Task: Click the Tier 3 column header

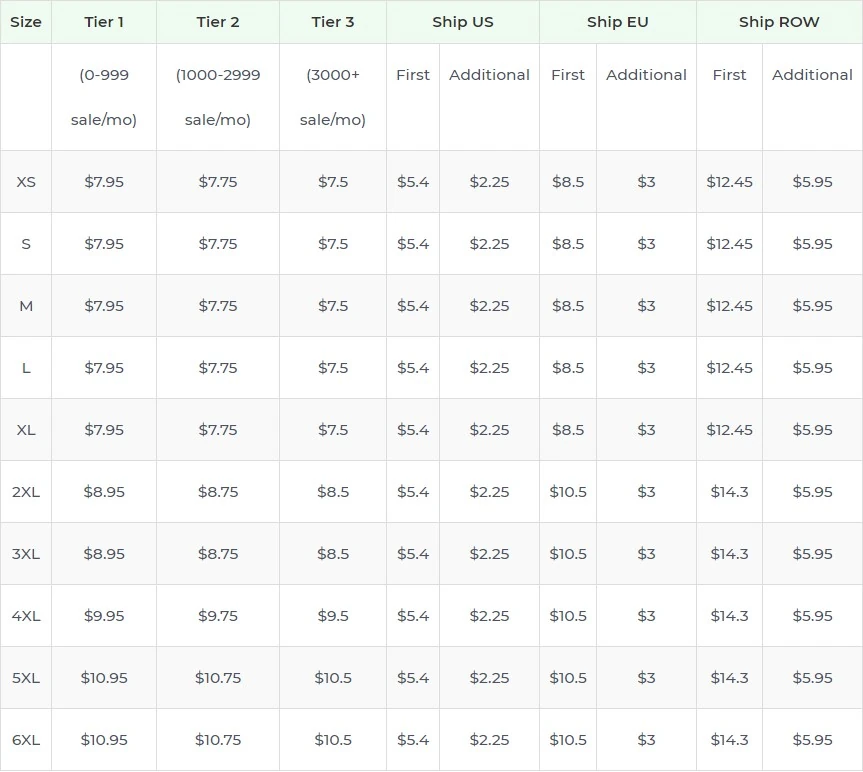Action: point(332,22)
